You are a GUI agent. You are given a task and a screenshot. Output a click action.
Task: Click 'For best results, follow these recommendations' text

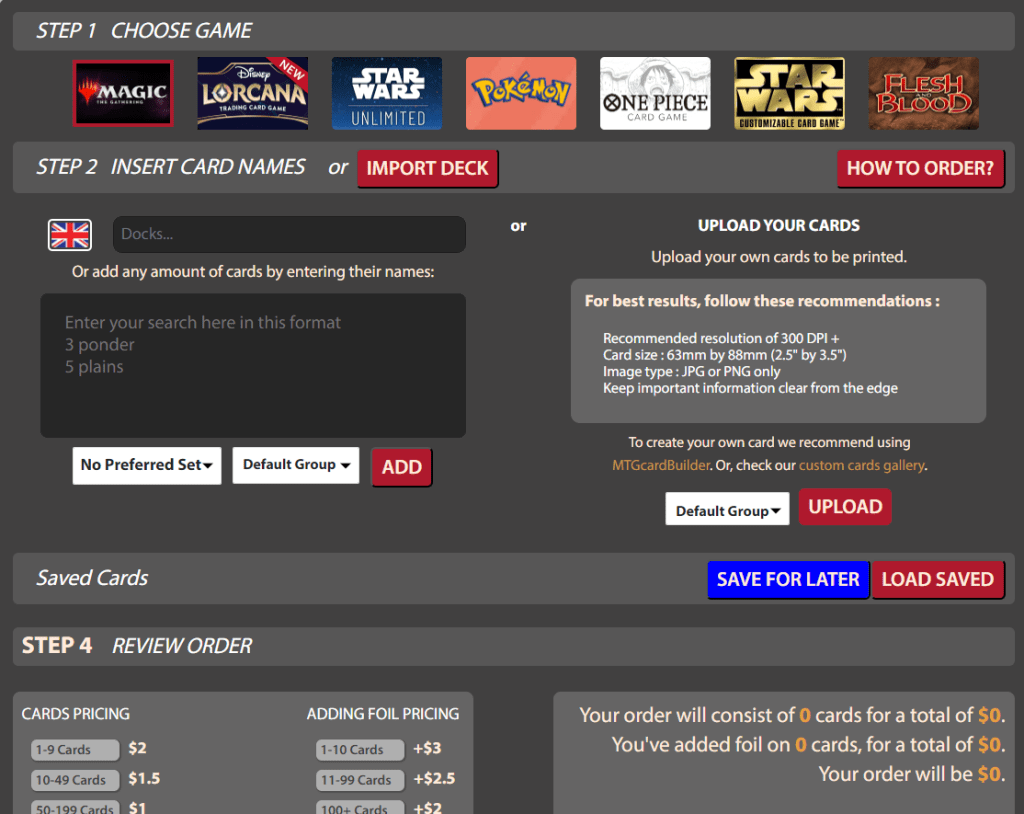coord(762,301)
